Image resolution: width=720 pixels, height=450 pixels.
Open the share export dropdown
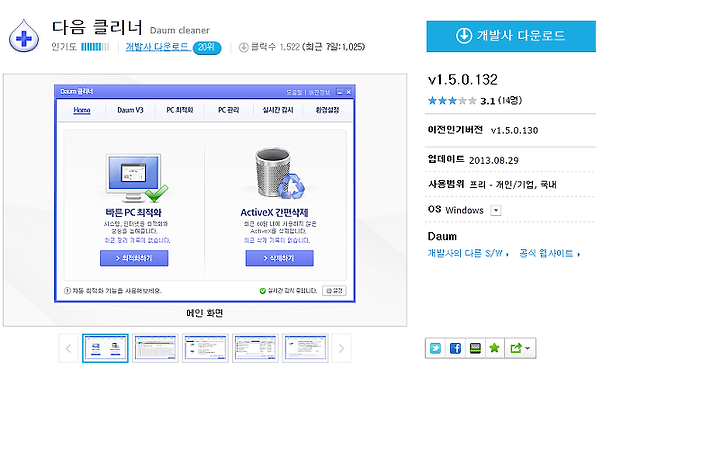pyautogui.click(x=520, y=348)
